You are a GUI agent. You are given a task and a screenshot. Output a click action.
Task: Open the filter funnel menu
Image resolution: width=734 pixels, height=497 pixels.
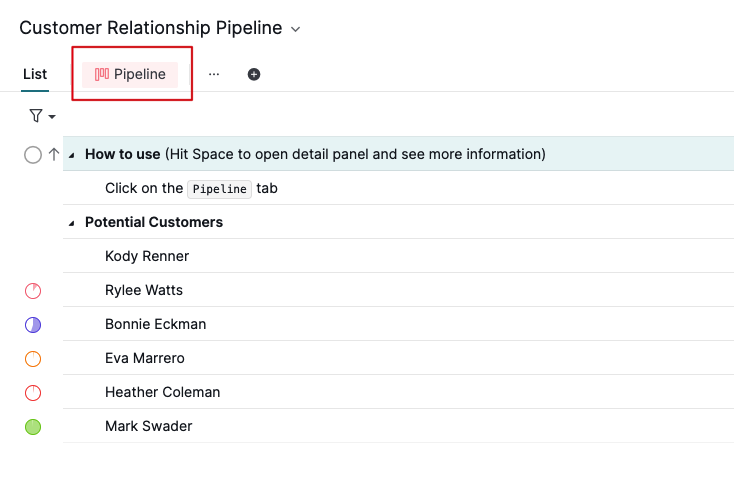42,116
